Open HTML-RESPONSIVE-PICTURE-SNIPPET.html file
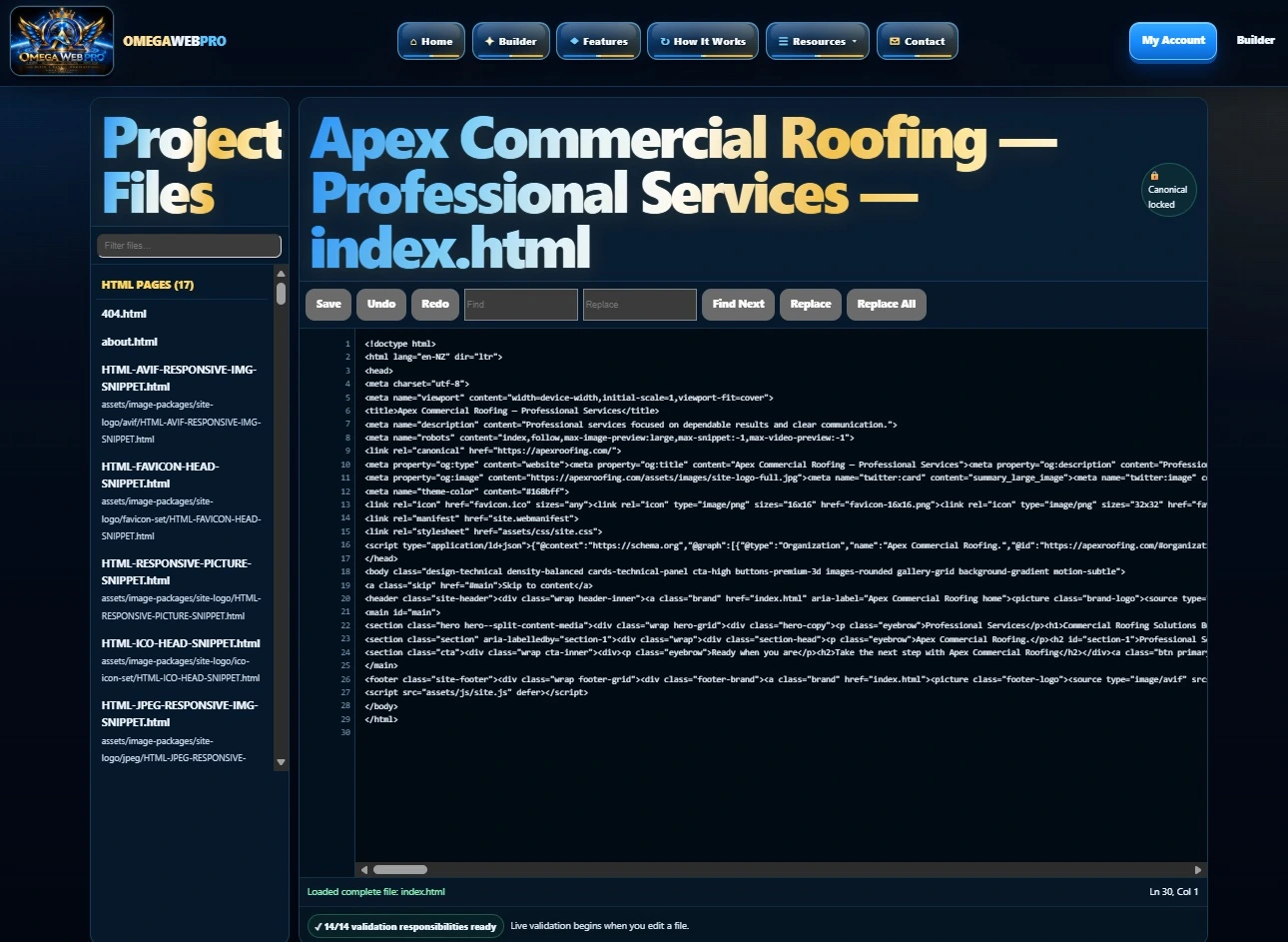This screenshot has width=1288, height=942. pos(181,589)
